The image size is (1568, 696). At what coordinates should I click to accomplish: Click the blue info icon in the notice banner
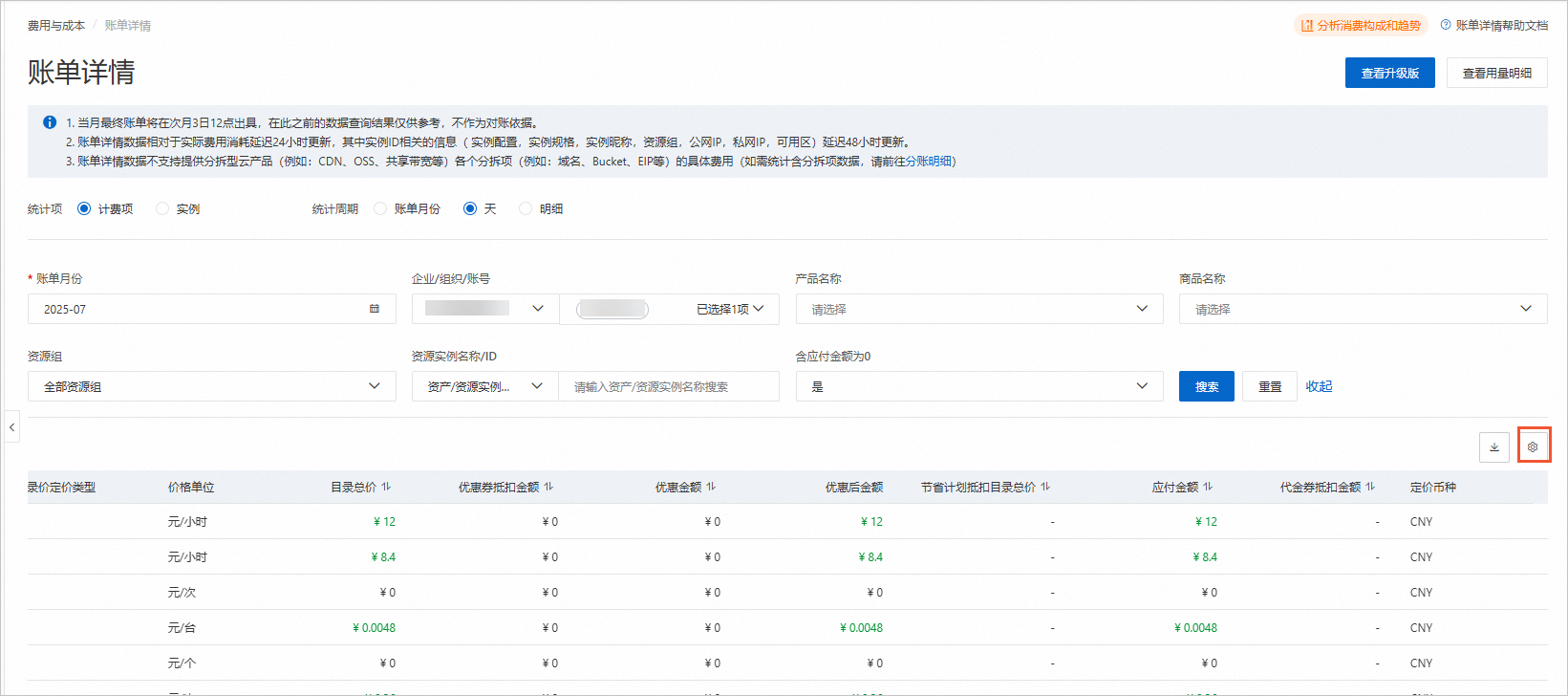[x=50, y=122]
